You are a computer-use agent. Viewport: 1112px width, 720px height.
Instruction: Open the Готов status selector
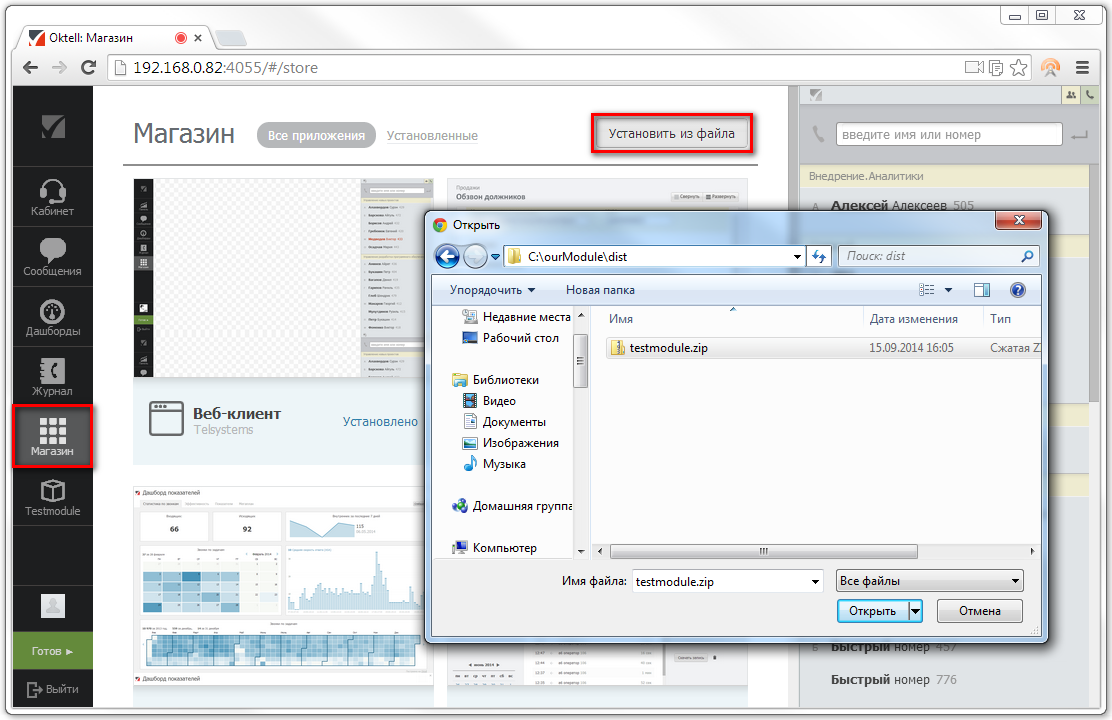coord(52,651)
